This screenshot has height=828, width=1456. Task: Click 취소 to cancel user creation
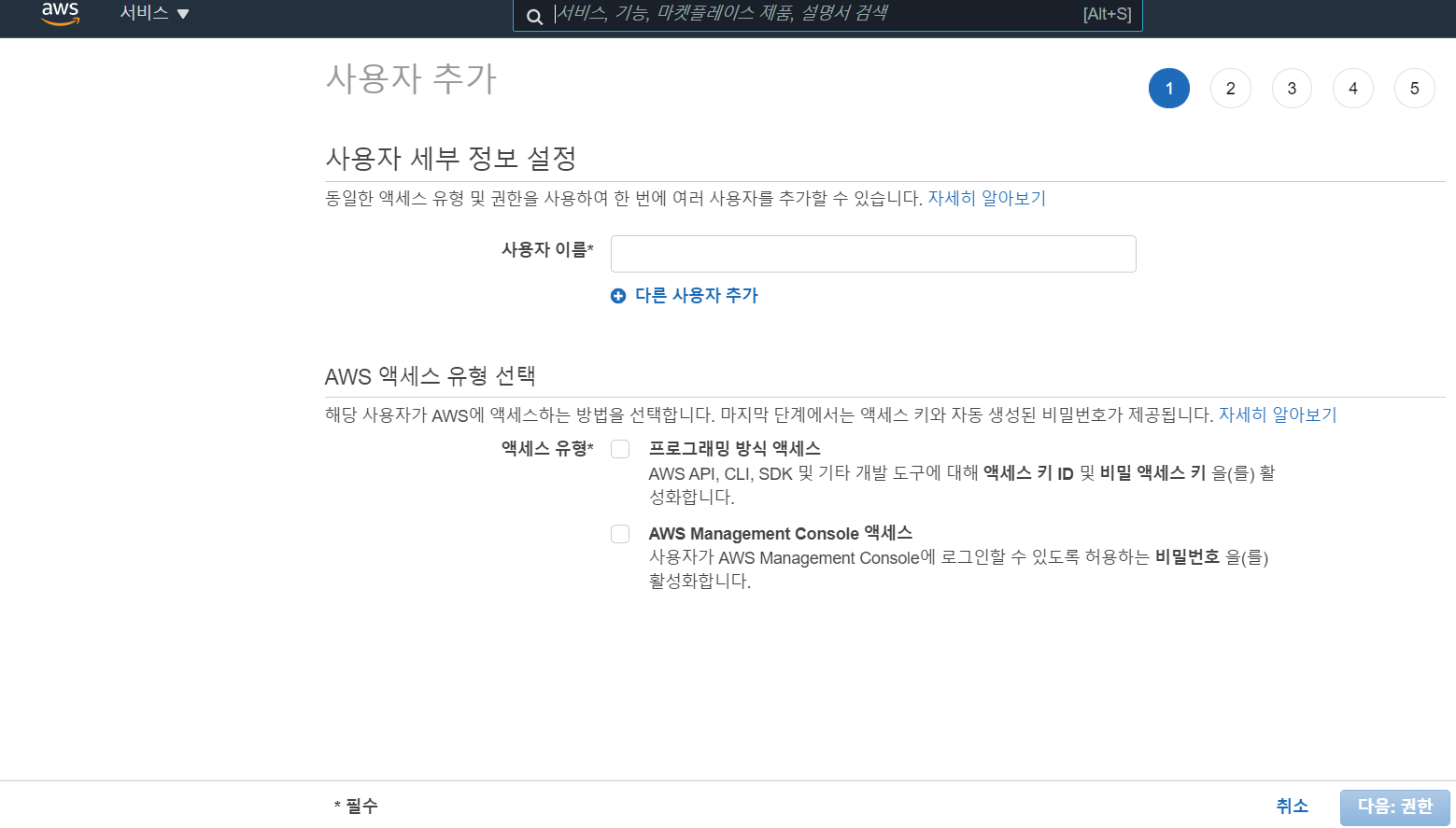click(1293, 806)
